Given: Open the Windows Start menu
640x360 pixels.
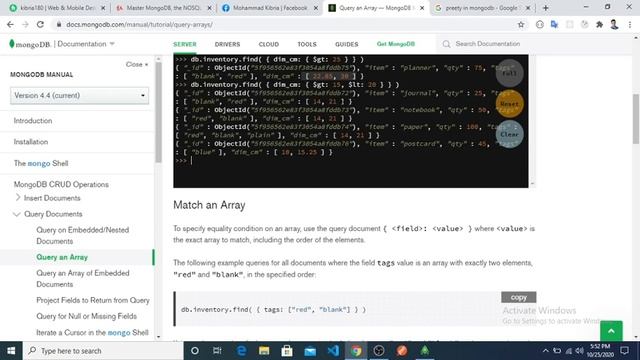Looking at the screenshot, I should coord(11,351).
